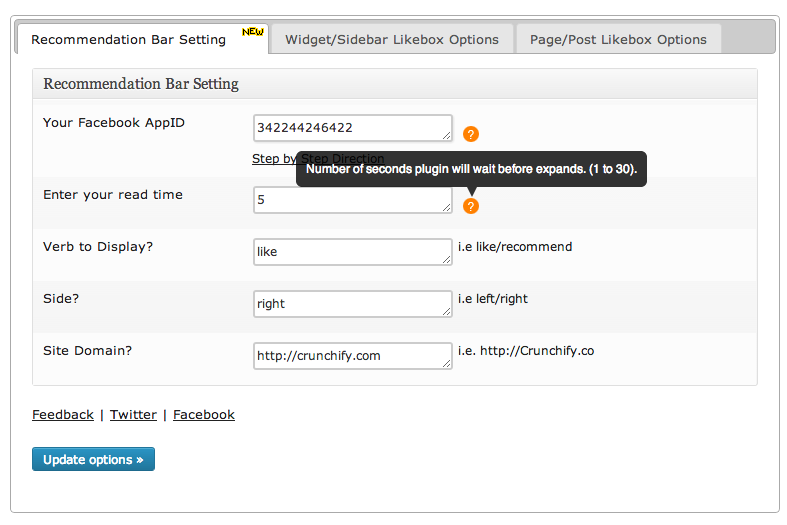
Task: Click the 'i.e left/right' hint text
Action: pyautogui.click(x=493, y=299)
